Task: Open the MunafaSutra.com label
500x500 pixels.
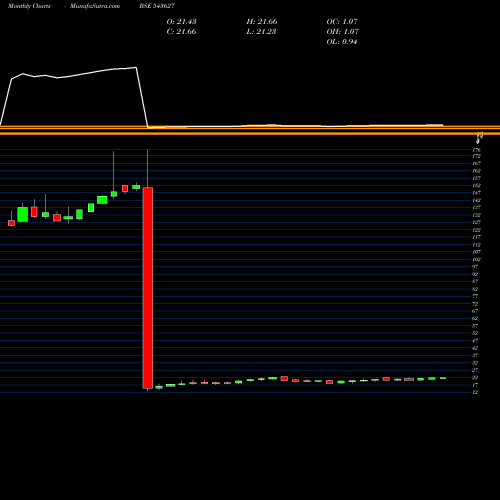Action: coord(95,6)
